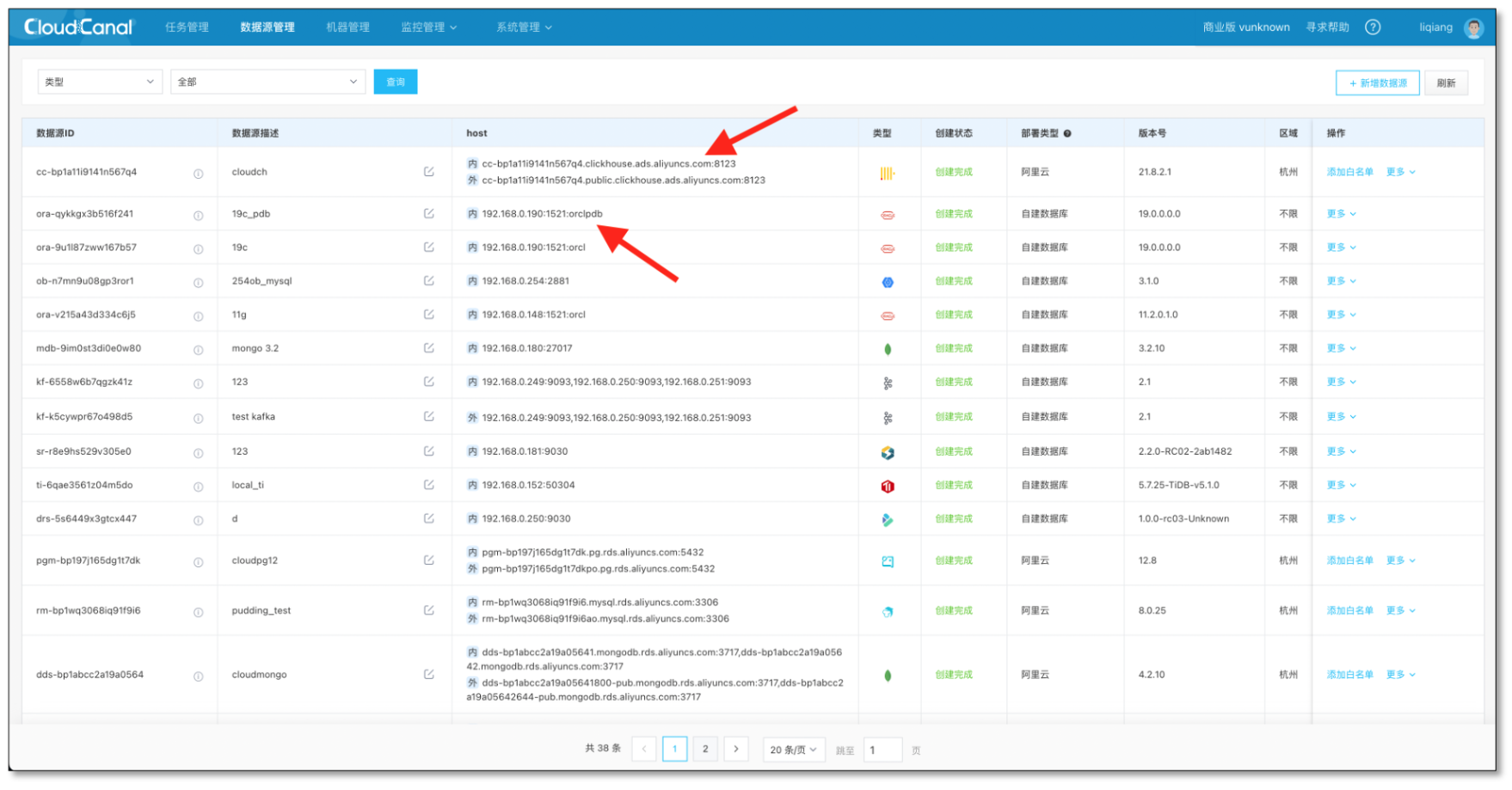Click the Oracle icon on the 19c_pdb row

(x=889, y=213)
